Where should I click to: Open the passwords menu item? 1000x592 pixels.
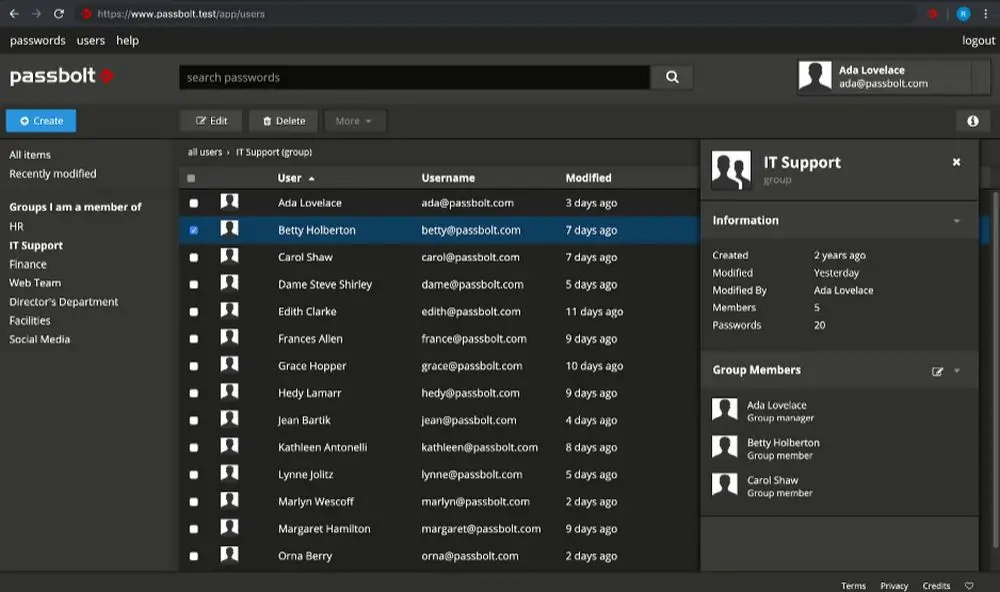tap(38, 40)
